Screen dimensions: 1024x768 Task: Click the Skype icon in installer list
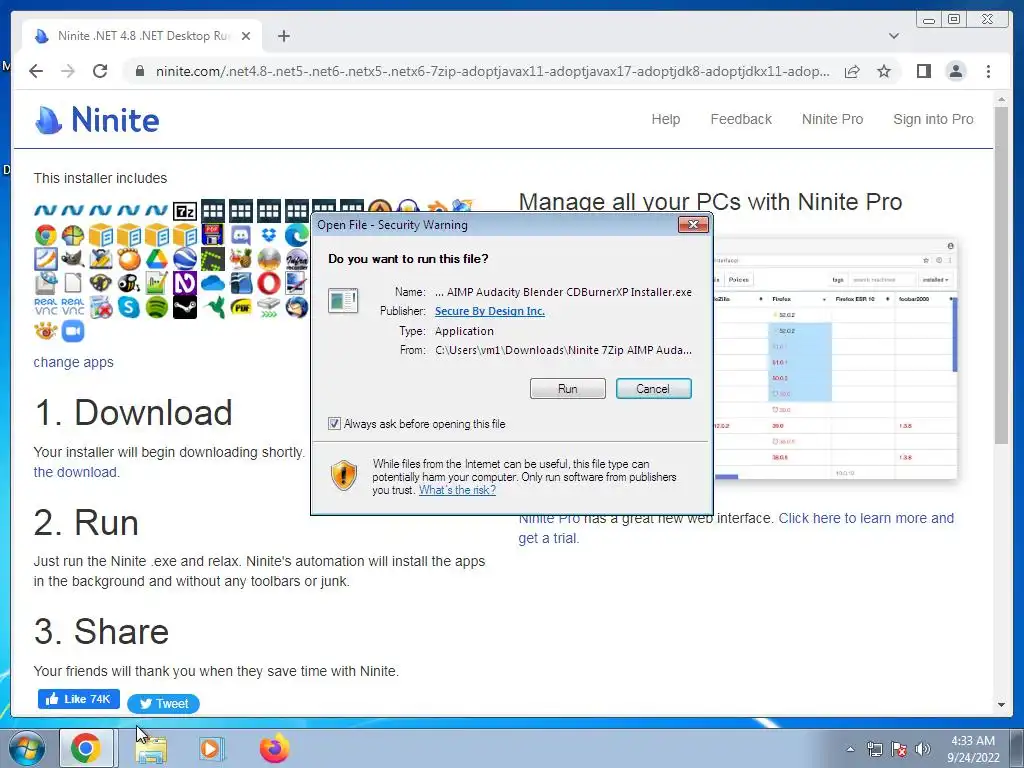129,307
